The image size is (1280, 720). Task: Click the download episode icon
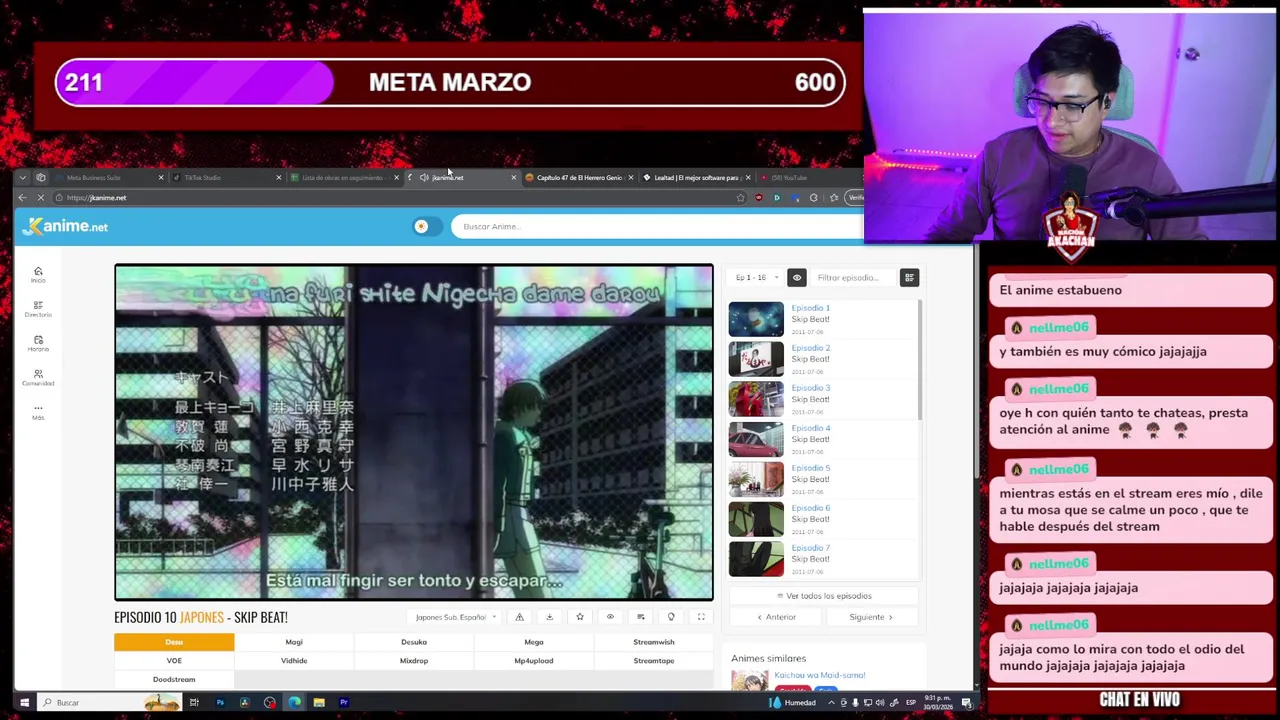coord(549,617)
